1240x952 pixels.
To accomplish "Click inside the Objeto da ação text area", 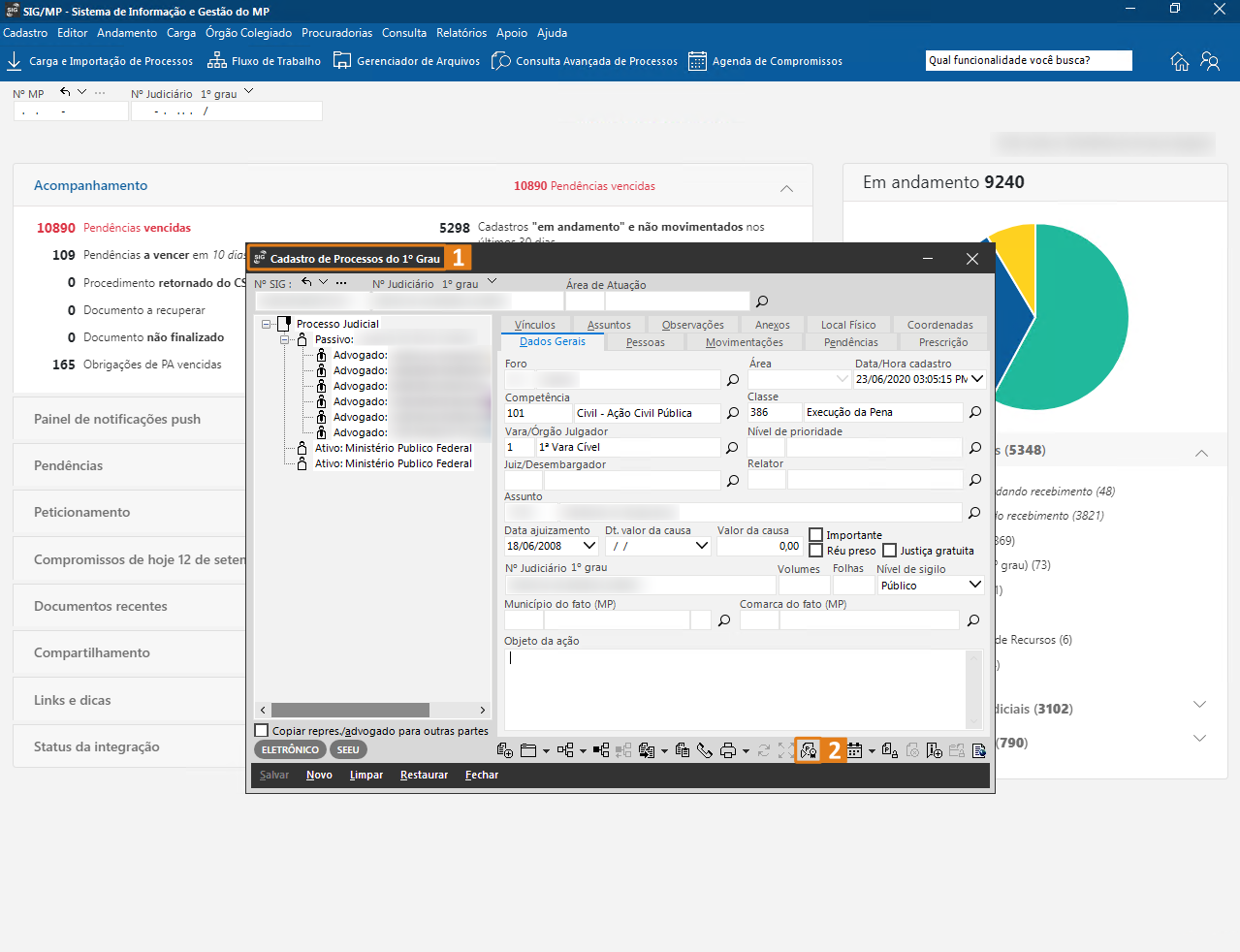I will click(735, 688).
